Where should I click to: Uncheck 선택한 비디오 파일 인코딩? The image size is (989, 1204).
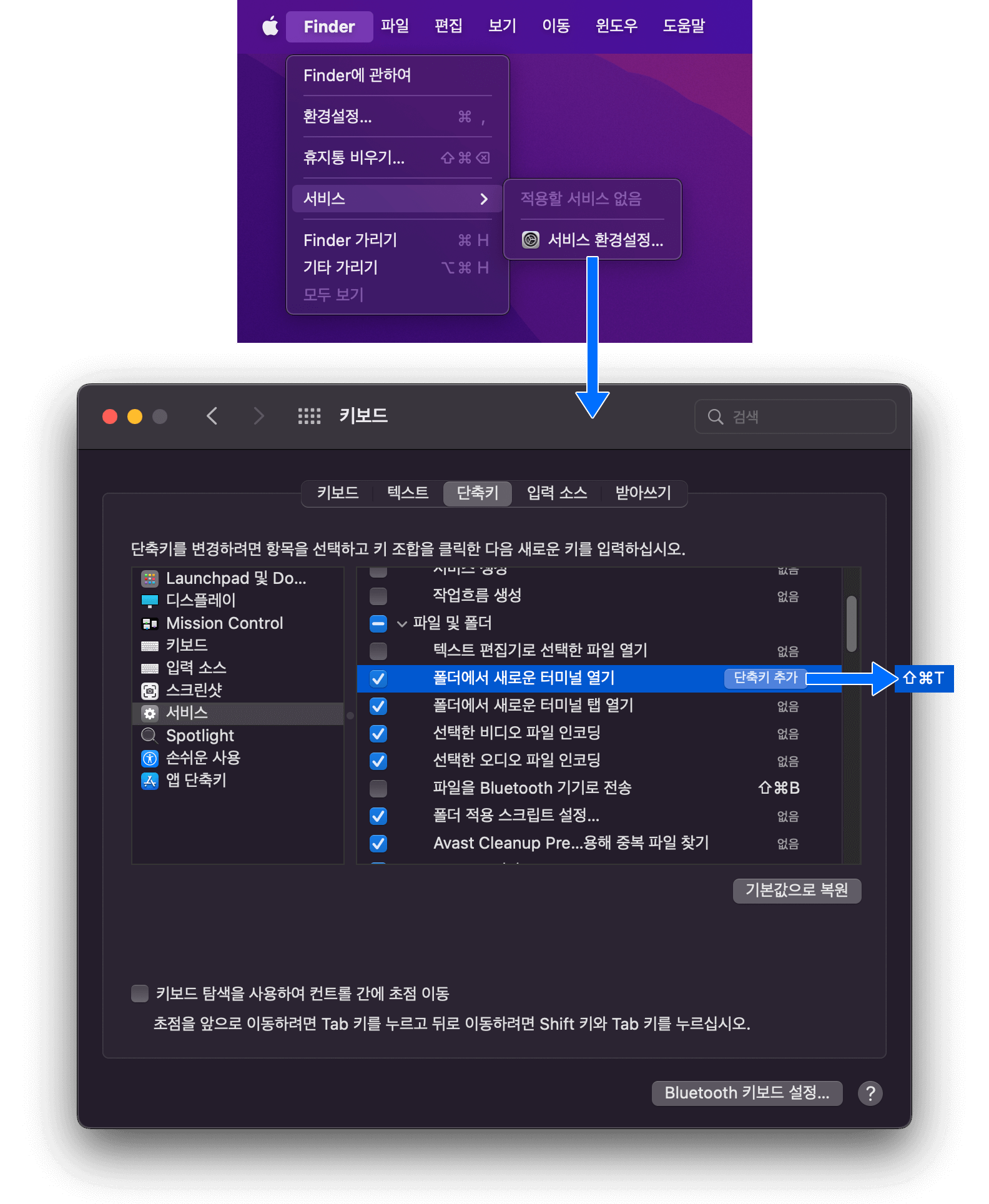378,733
